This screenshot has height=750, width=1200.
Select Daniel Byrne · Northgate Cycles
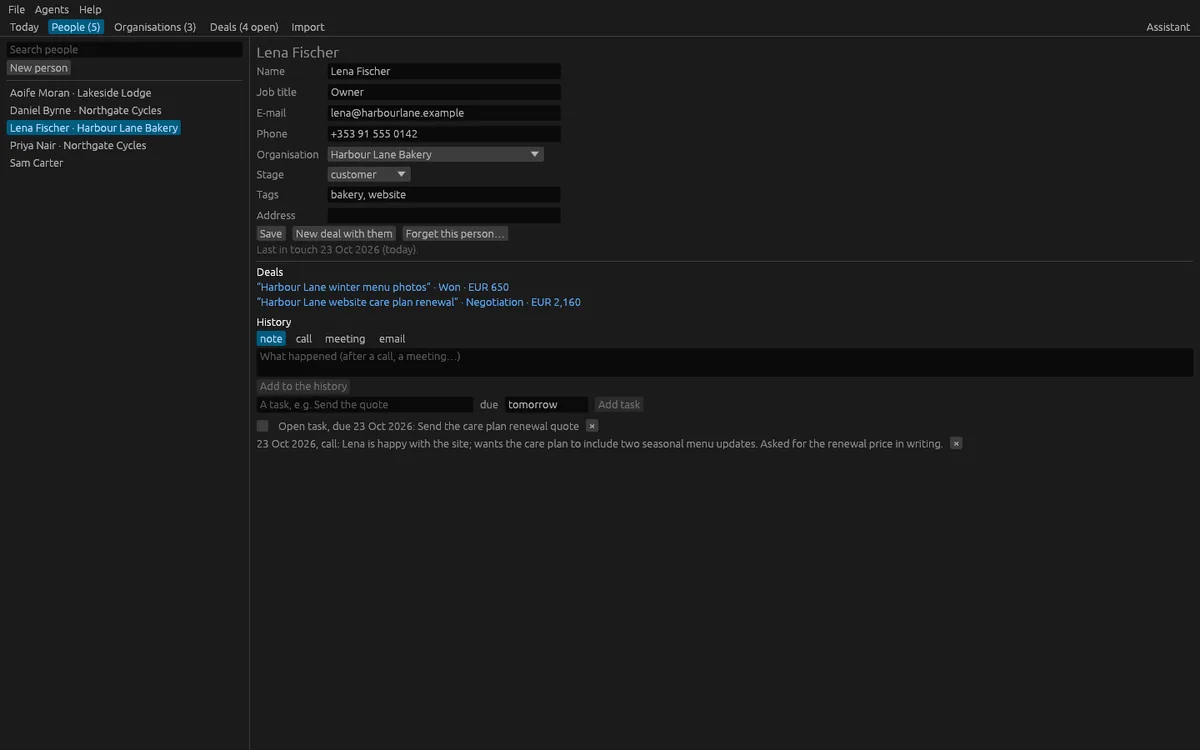tap(86, 110)
